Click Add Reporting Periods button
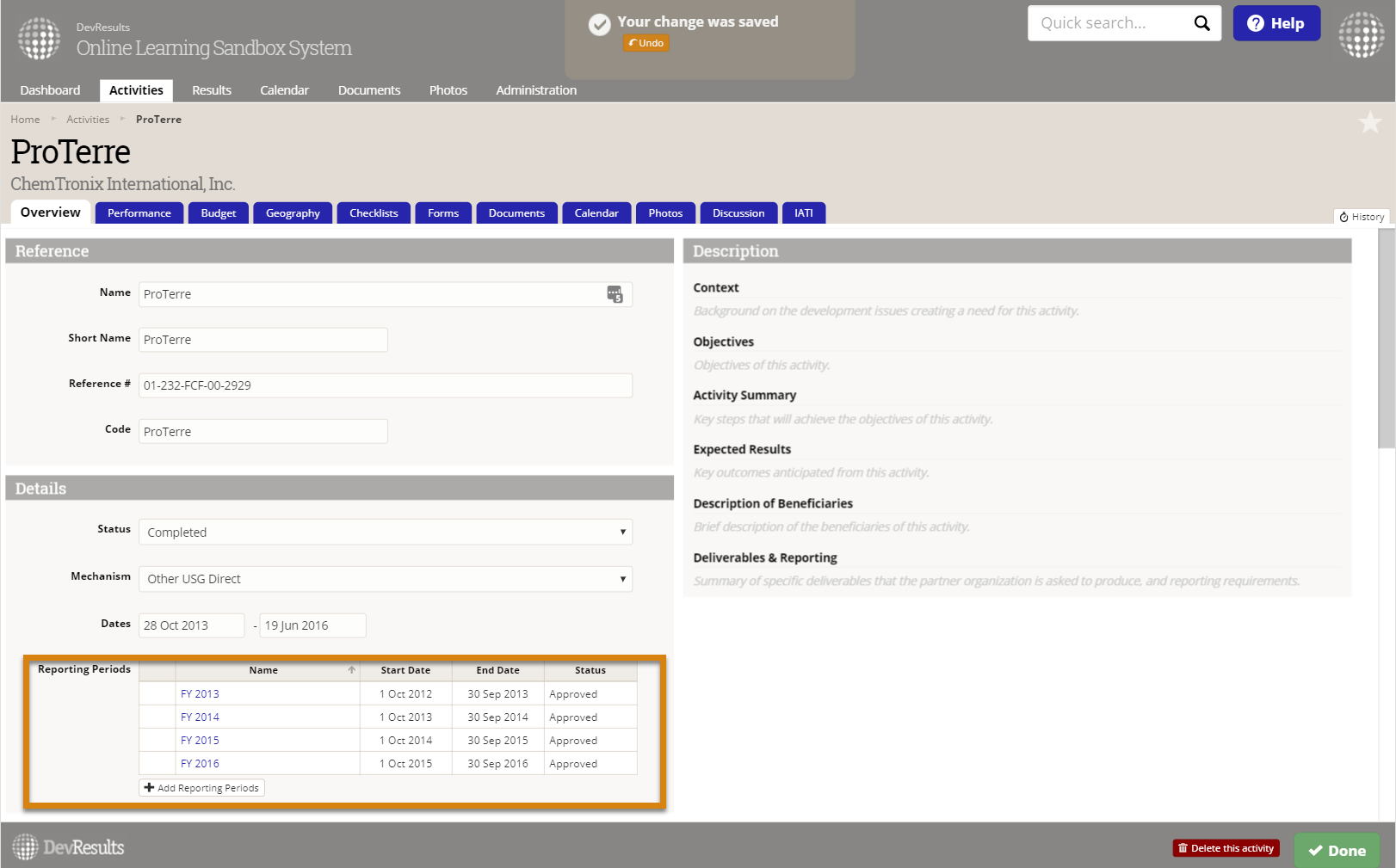 coord(202,788)
